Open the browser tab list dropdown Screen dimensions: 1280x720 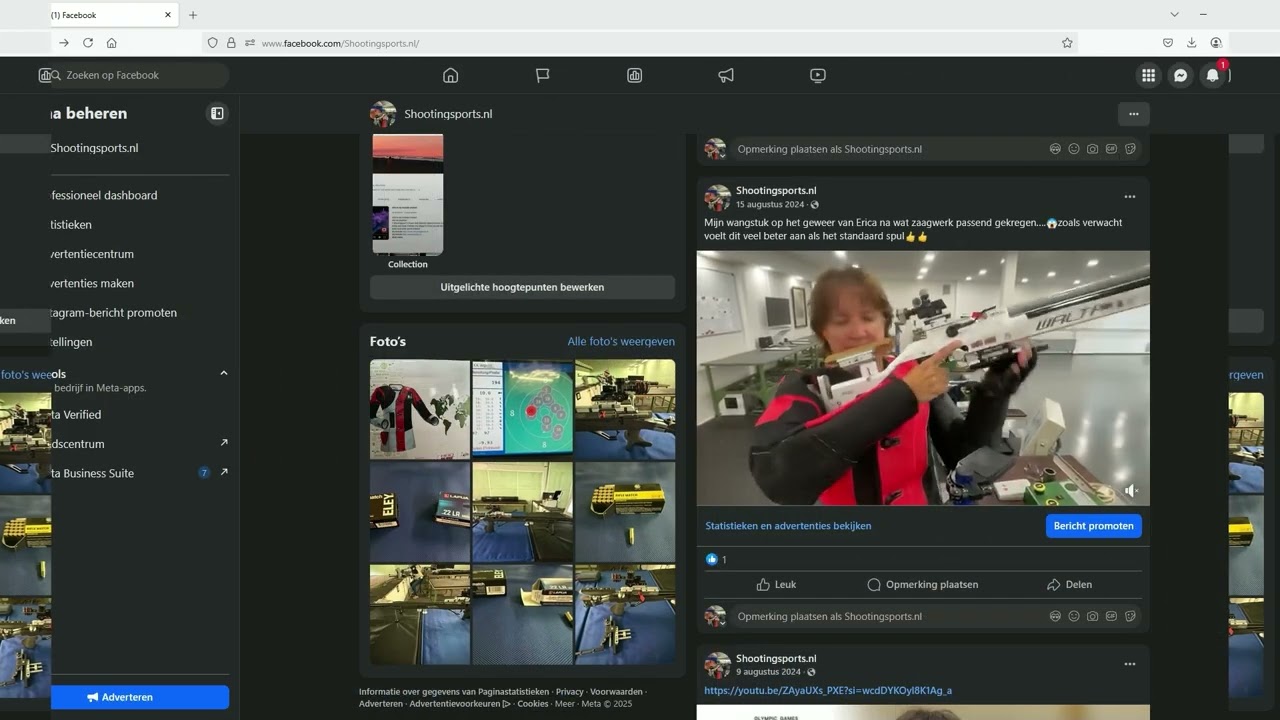pyautogui.click(x=1175, y=15)
